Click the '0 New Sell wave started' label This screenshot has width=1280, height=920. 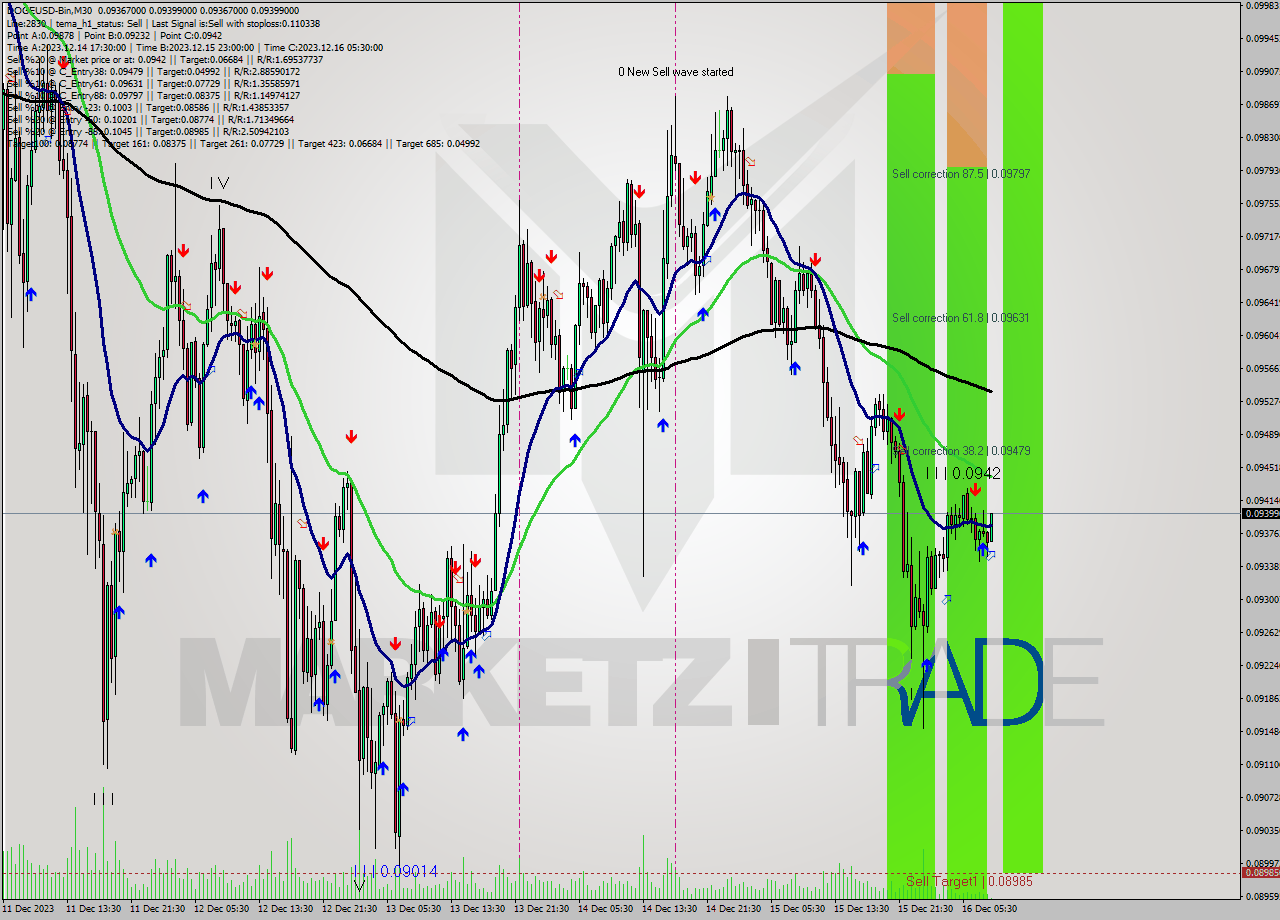675,72
